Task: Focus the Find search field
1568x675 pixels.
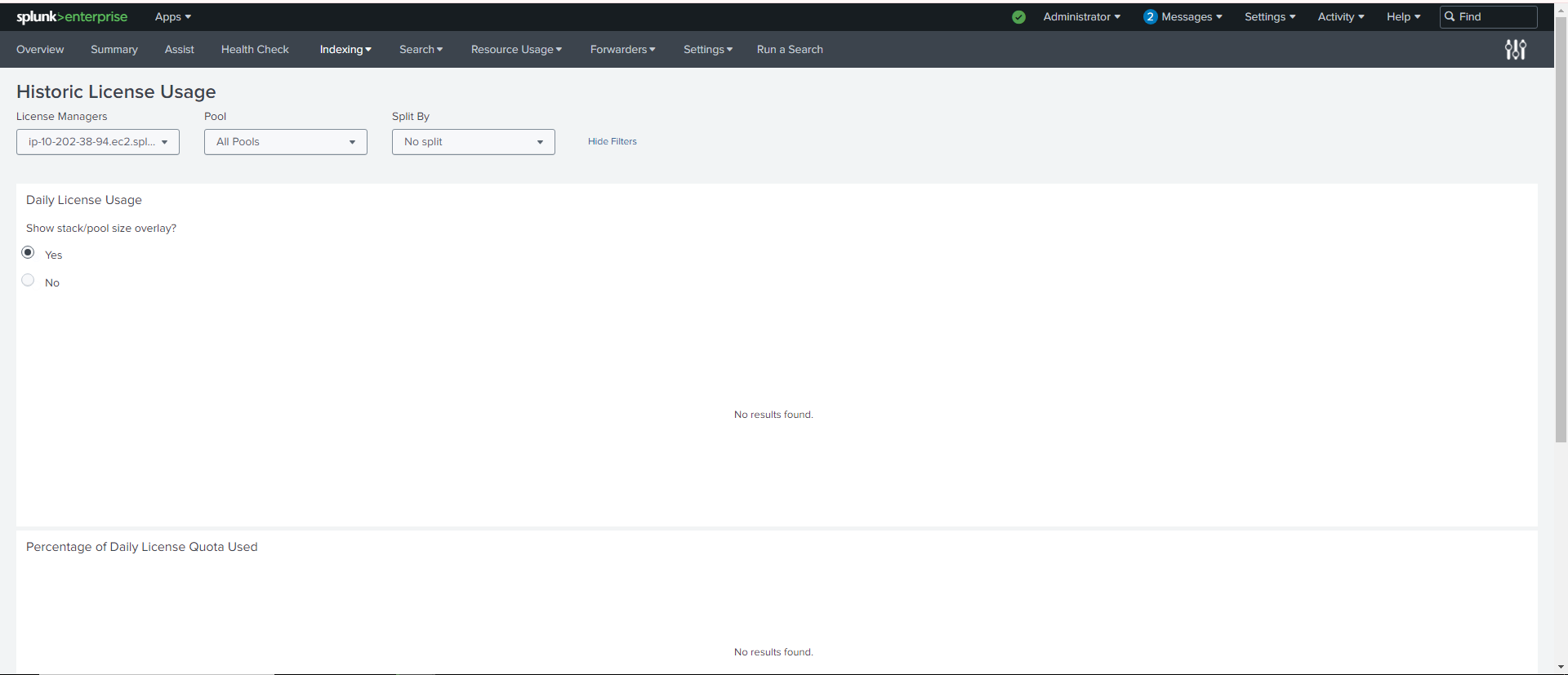Action: pos(1488,17)
